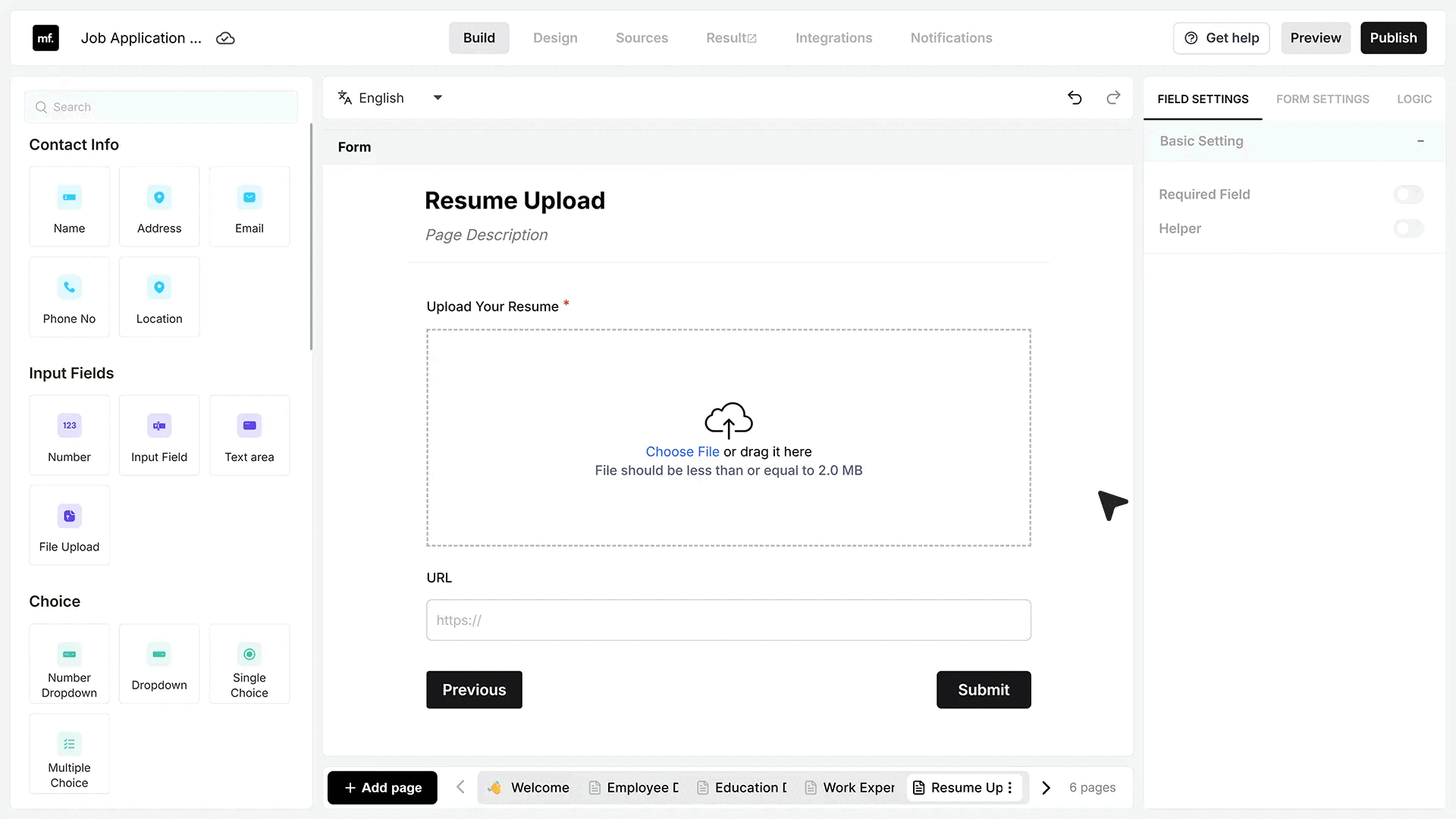
Task: Add the Email field element
Action: coord(249,206)
